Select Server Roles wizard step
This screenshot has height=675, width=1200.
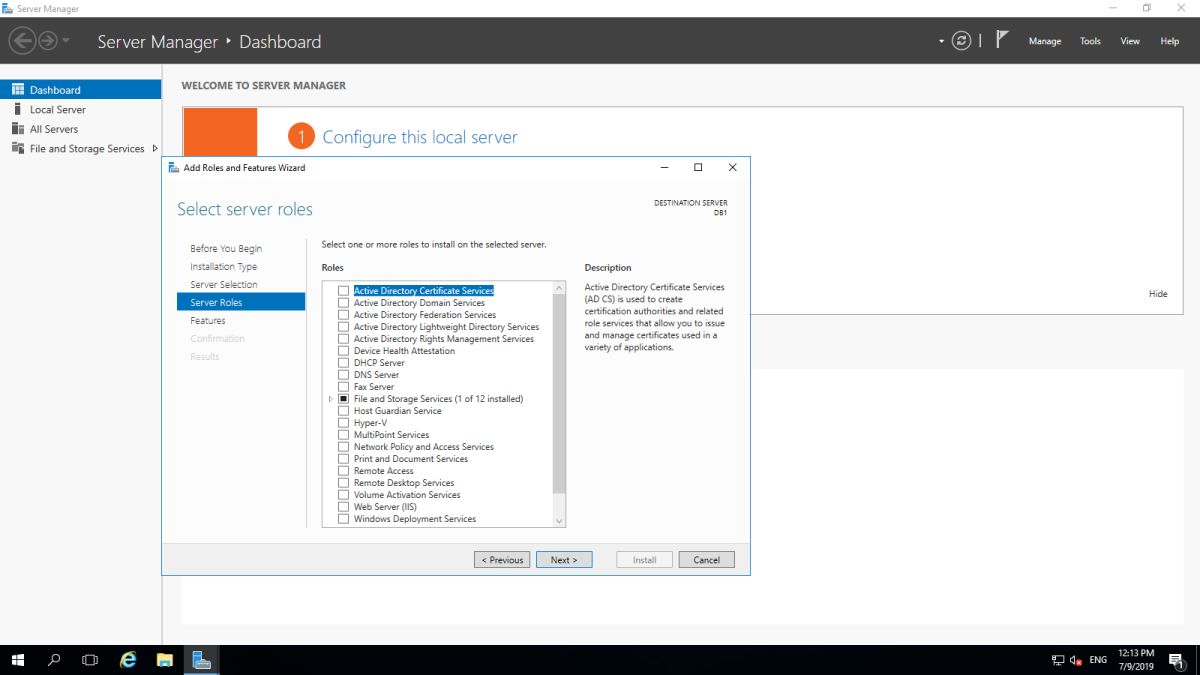(x=241, y=302)
